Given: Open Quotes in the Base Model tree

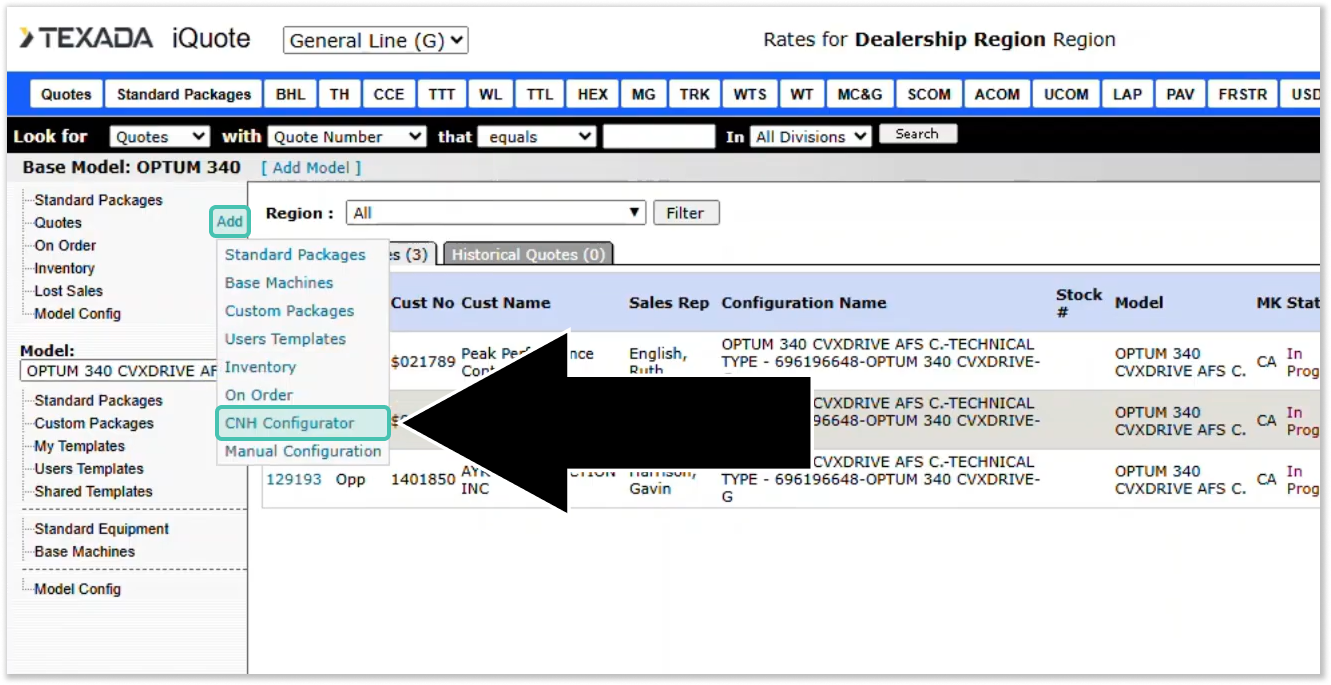Looking at the screenshot, I should click(x=58, y=223).
